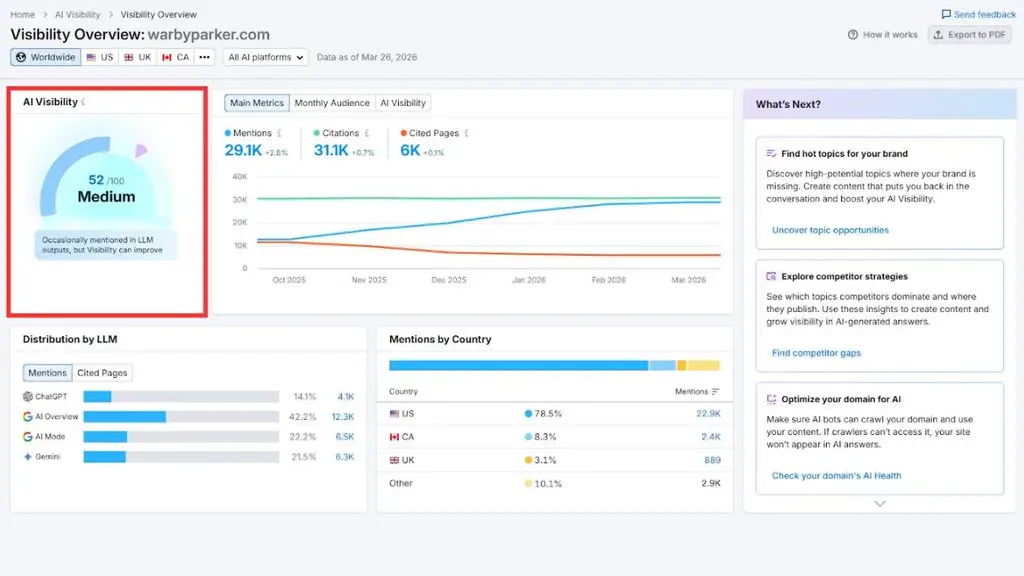Click the info icon next to Cited Pages metric
Screen dimensions: 1024x576
point(466,133)
